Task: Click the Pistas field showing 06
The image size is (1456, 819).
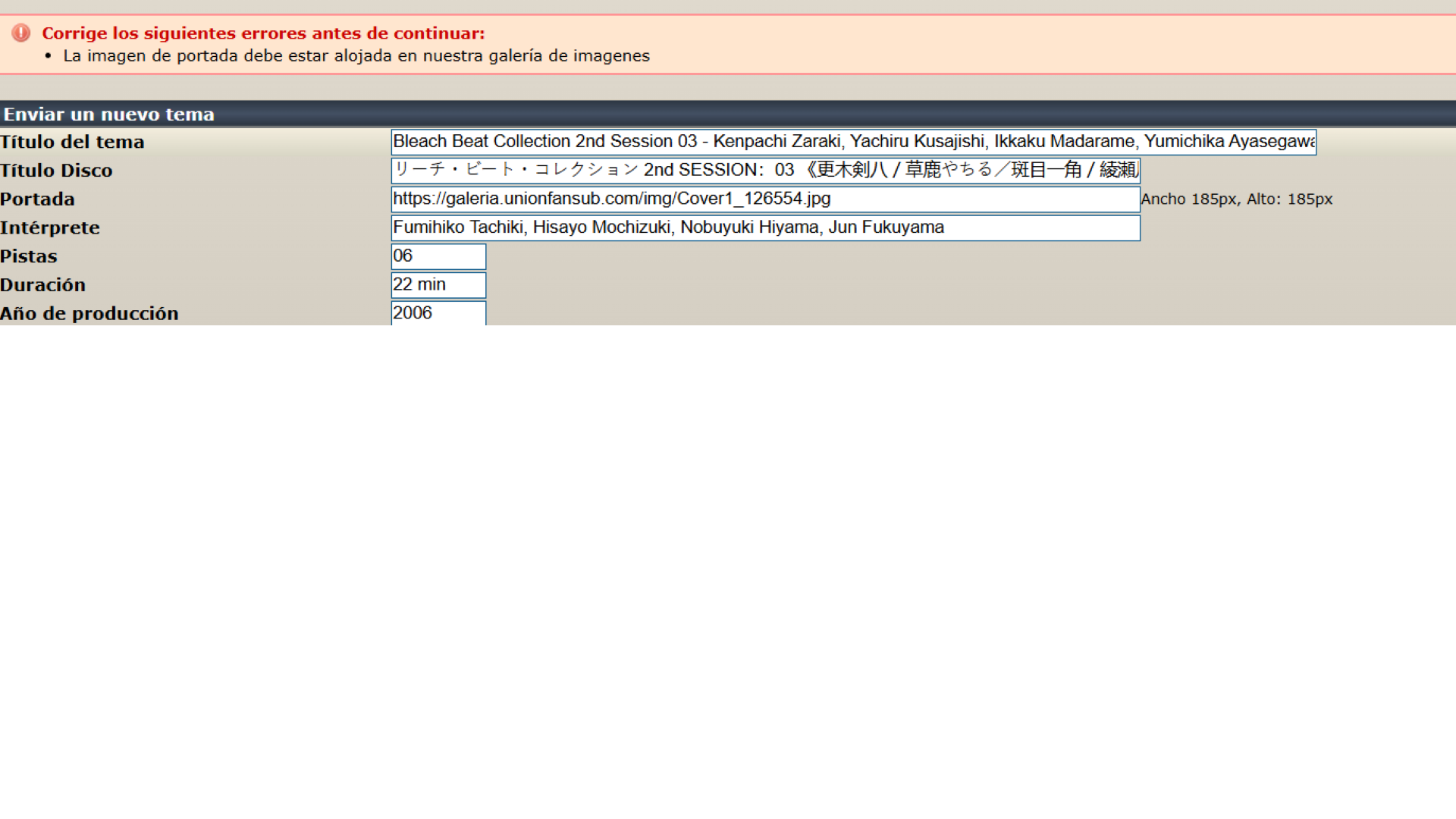Action: pos(438,256)
